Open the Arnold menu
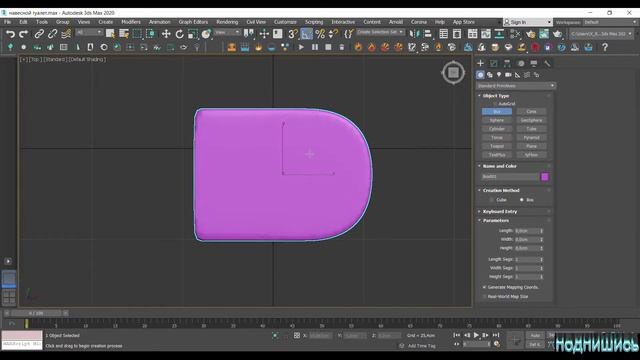This screenshot has width=640, height=360. coord(396,22)
